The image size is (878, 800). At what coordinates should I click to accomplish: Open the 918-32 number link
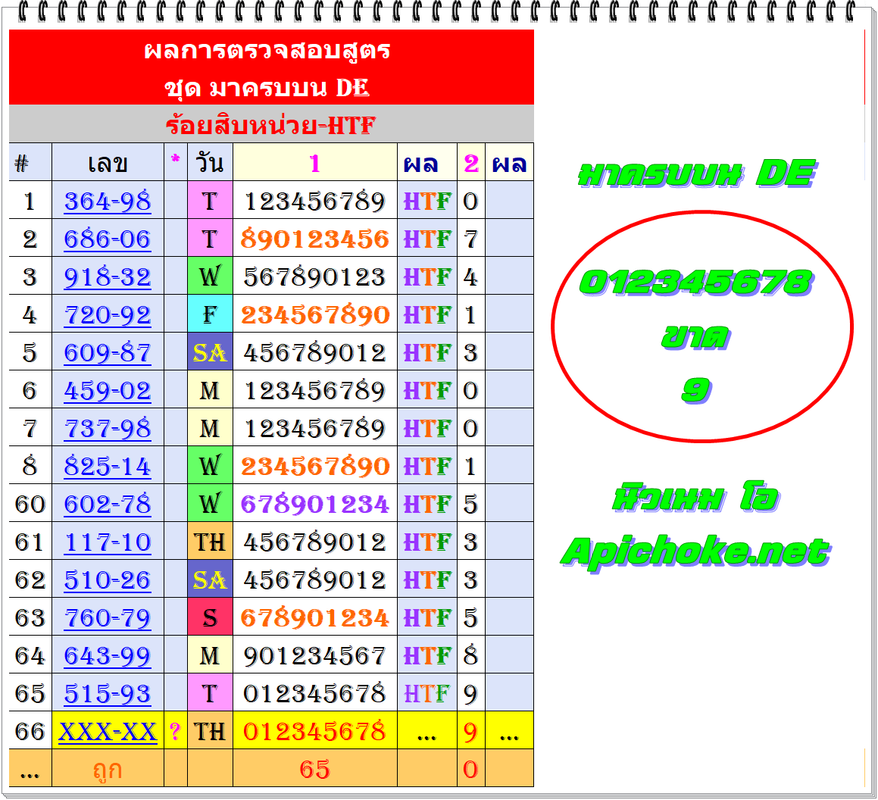[x=108, y=277]
